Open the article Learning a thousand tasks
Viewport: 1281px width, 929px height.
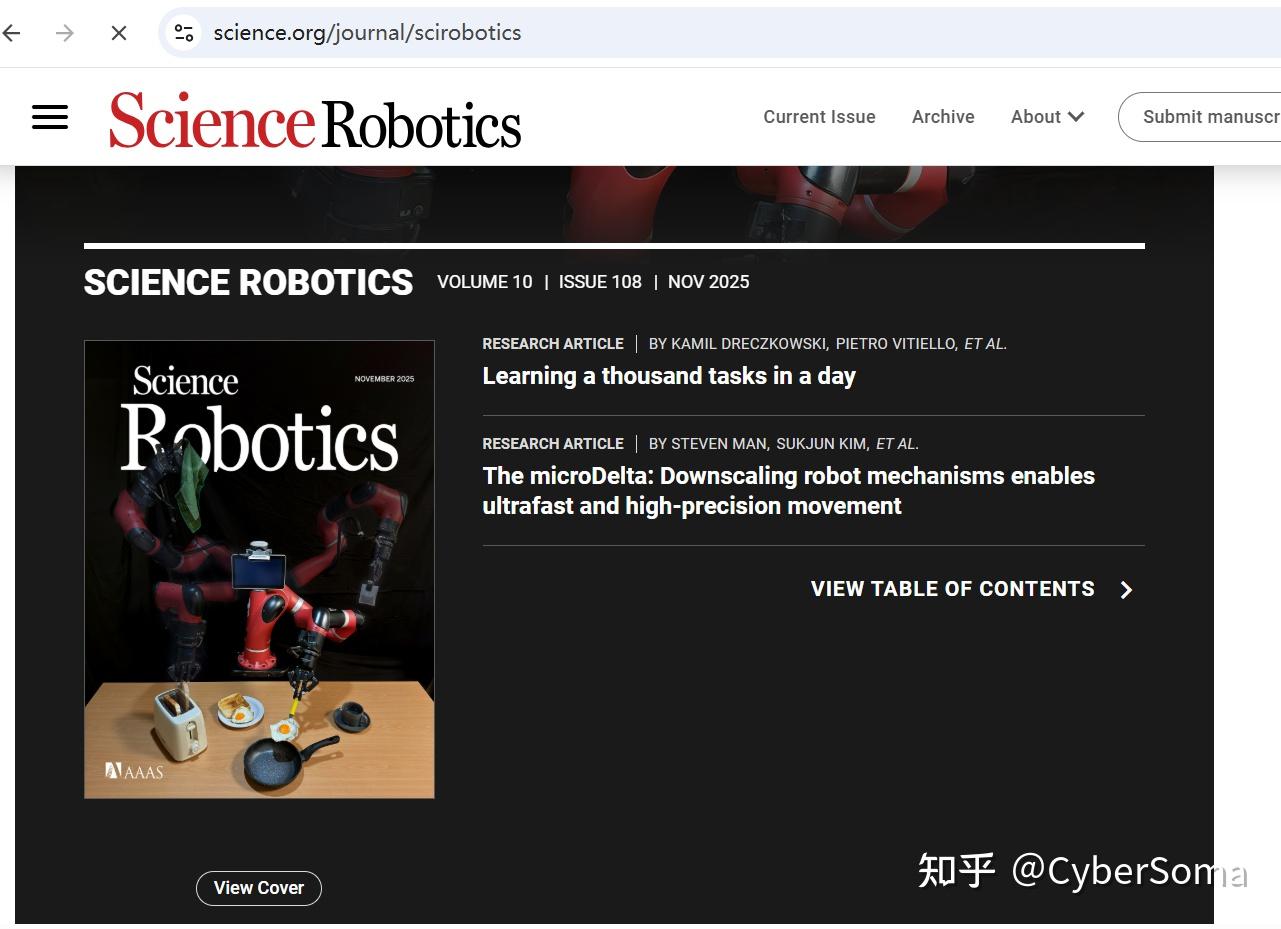click(x=668, y=376)
